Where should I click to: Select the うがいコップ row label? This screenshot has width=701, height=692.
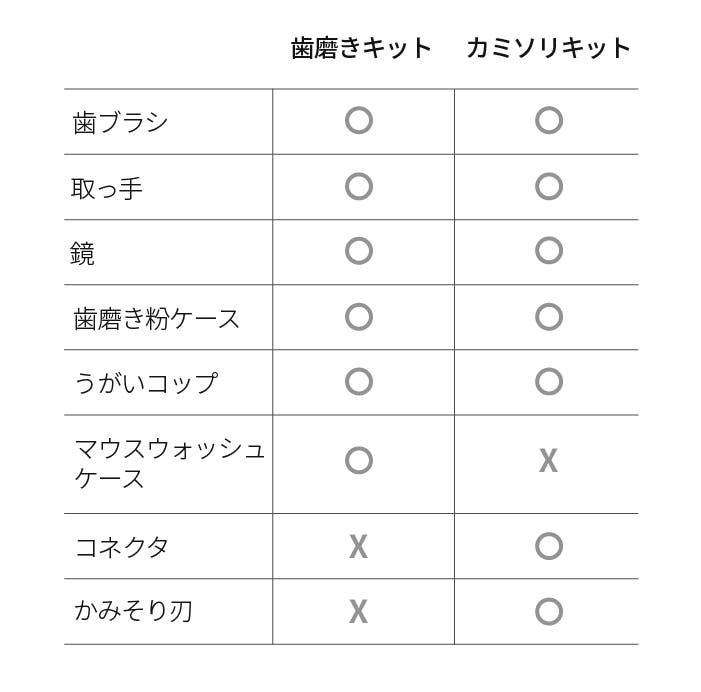point(145,383)
